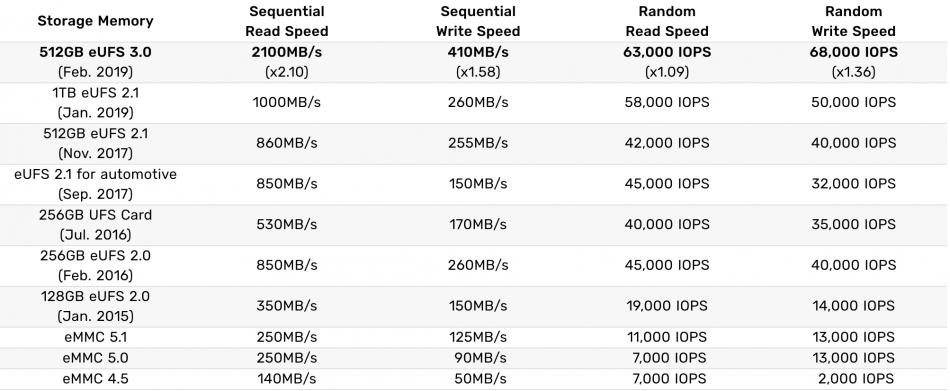Click the eMMC 4.5 row label

click(95, 379)
